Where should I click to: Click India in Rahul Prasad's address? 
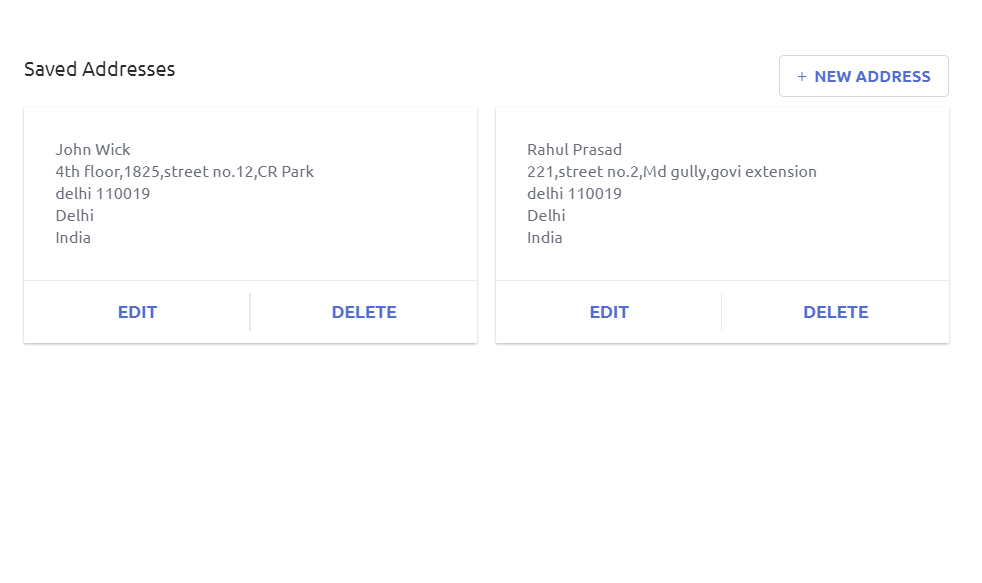545,238
